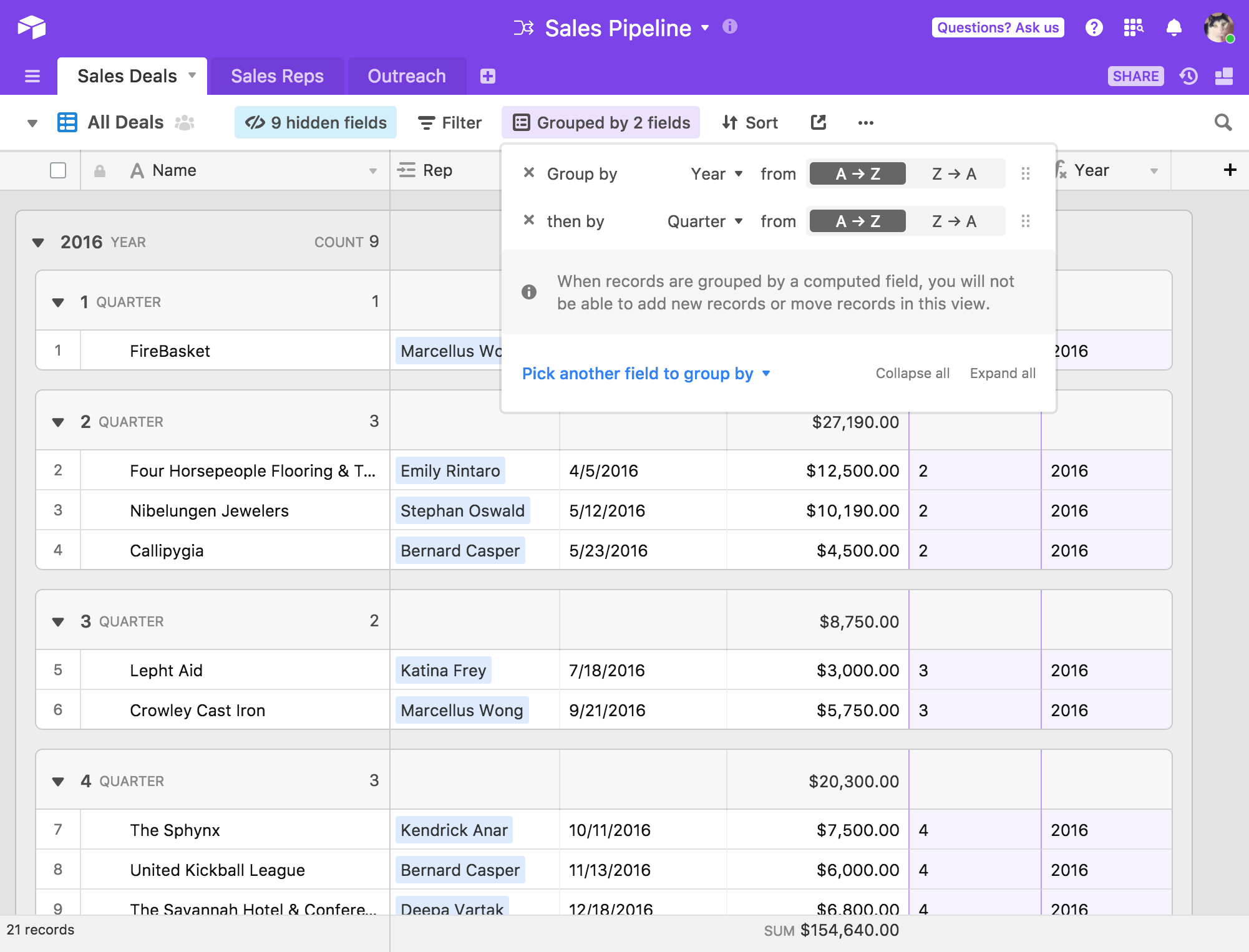1249x952 pixels.
Task: Collapse the Quarter 2 group
Action: click(x=58, y=422)
